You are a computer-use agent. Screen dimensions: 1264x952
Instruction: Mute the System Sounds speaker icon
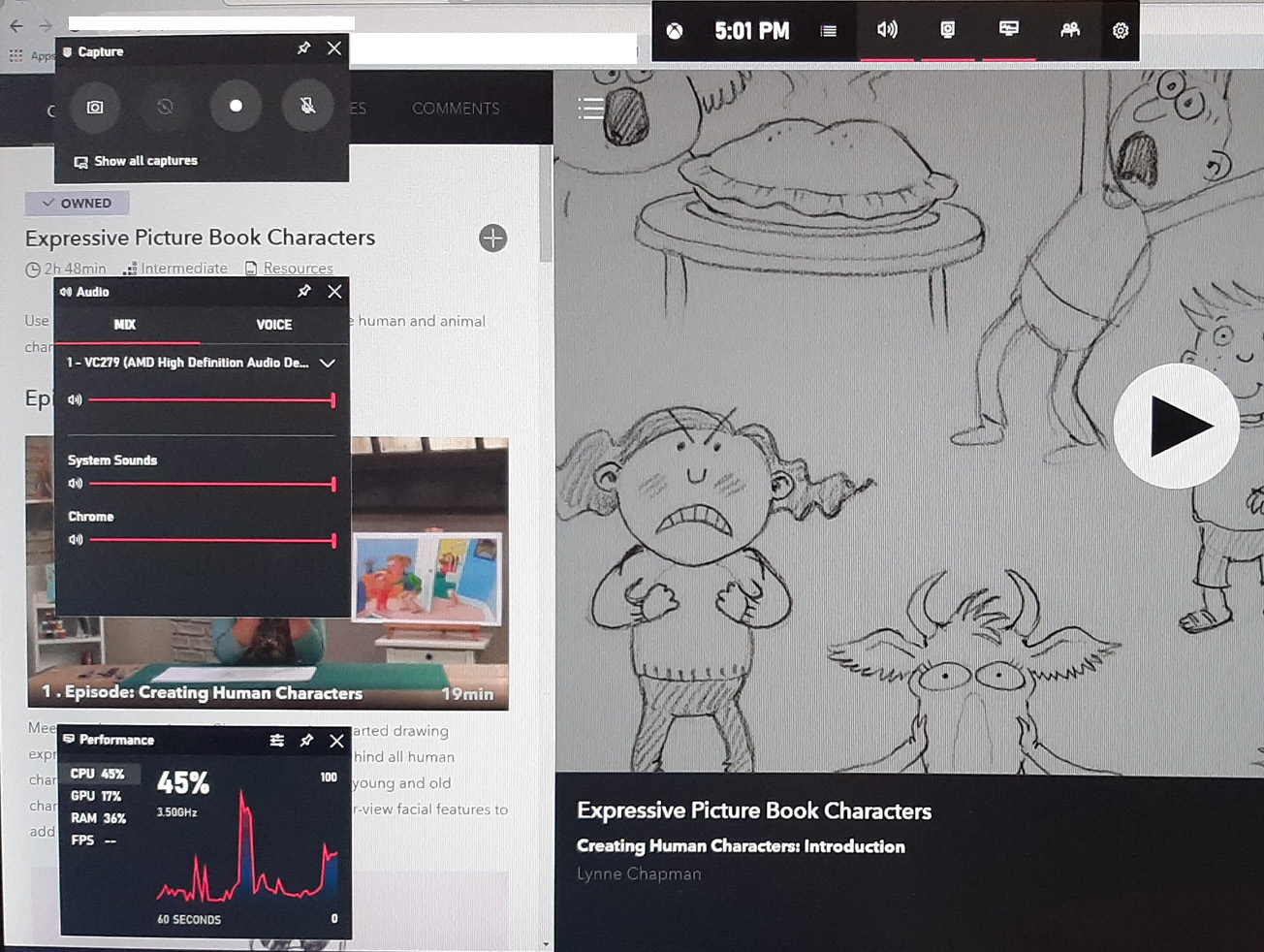coord(75,484)
